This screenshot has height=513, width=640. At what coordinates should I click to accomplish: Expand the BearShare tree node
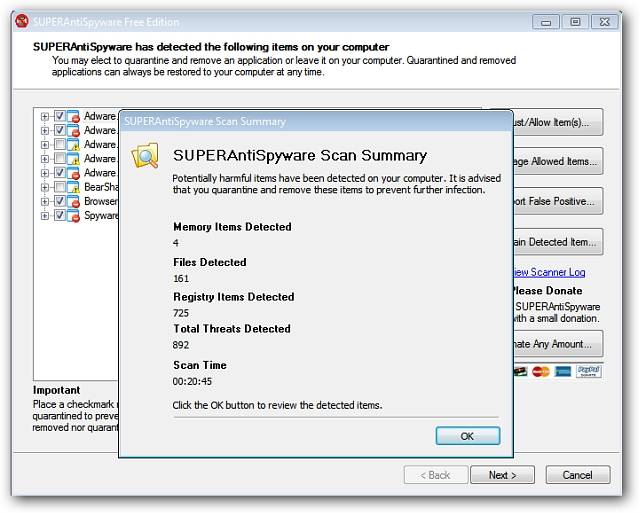[45, 187]
